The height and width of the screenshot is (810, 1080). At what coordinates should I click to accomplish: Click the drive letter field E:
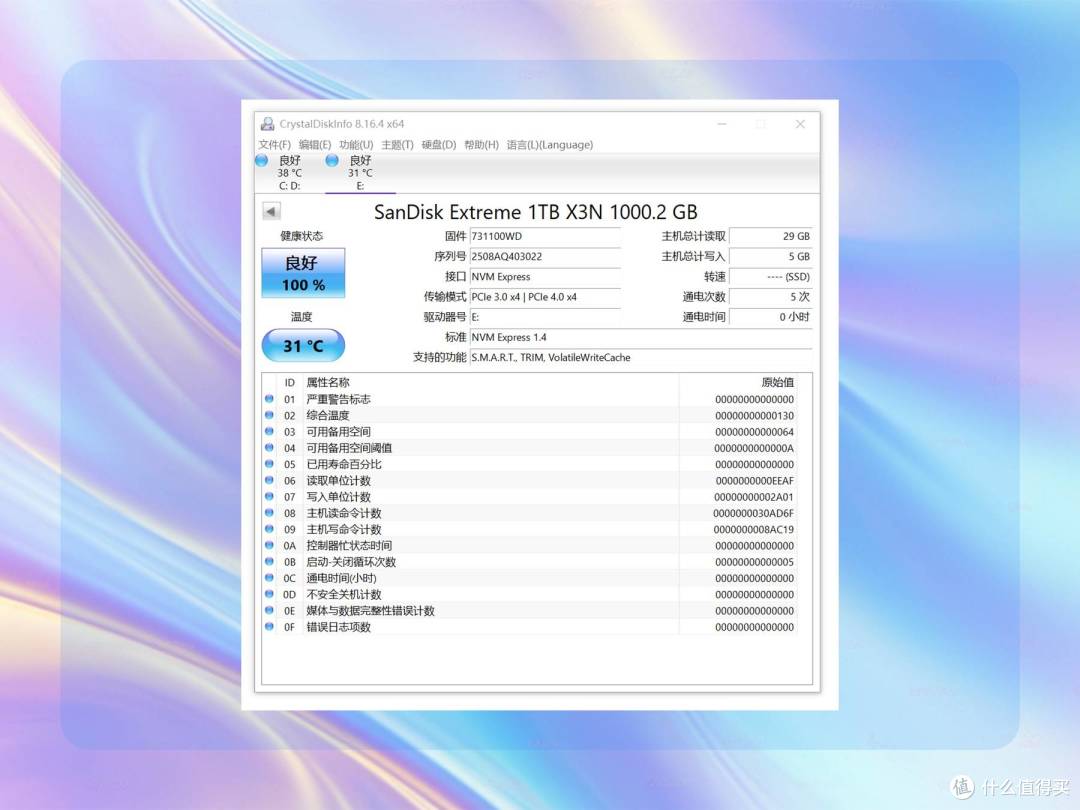coord(545,317)
